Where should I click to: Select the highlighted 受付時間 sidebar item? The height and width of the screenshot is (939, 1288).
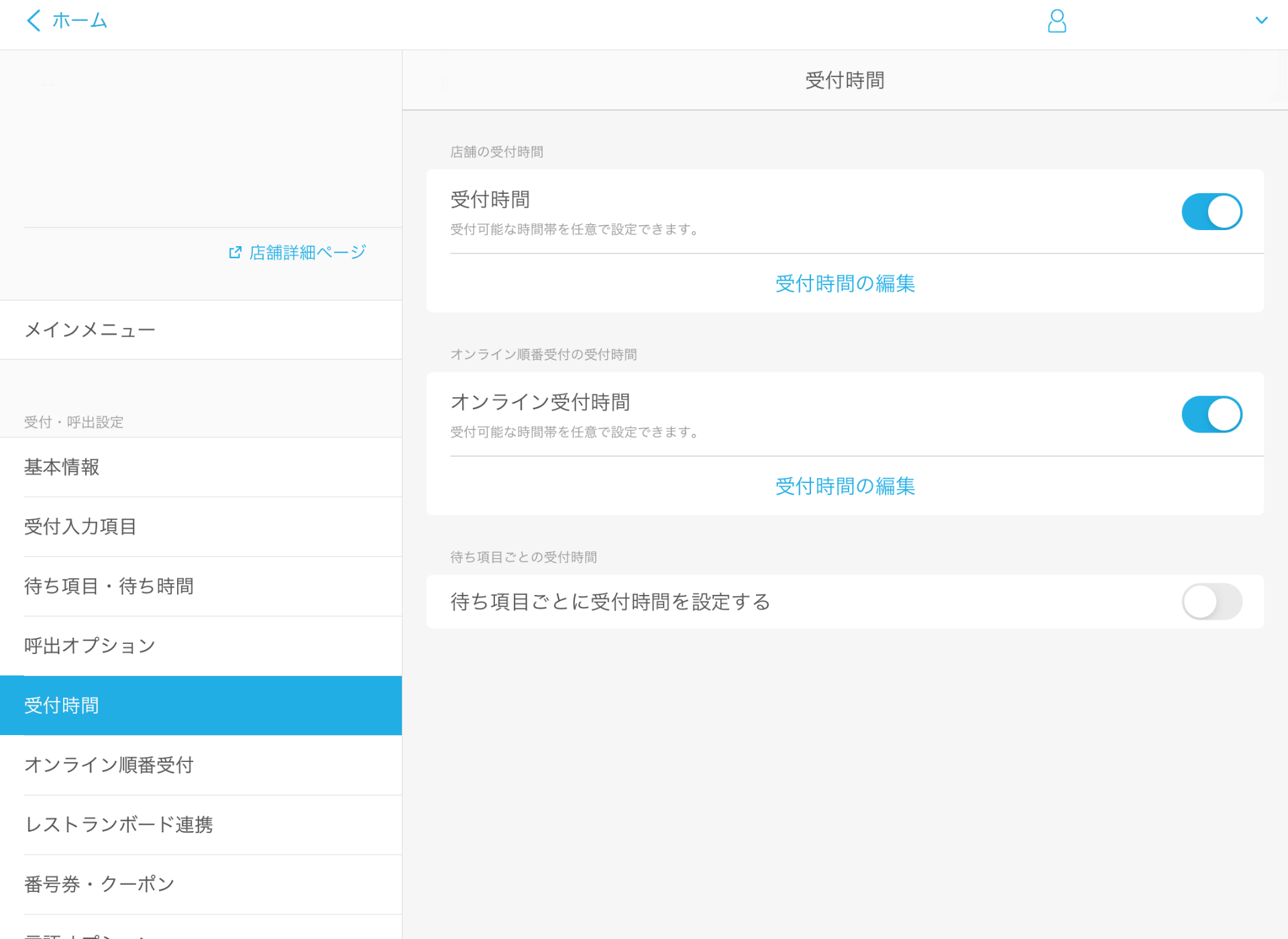click(62, 706)
